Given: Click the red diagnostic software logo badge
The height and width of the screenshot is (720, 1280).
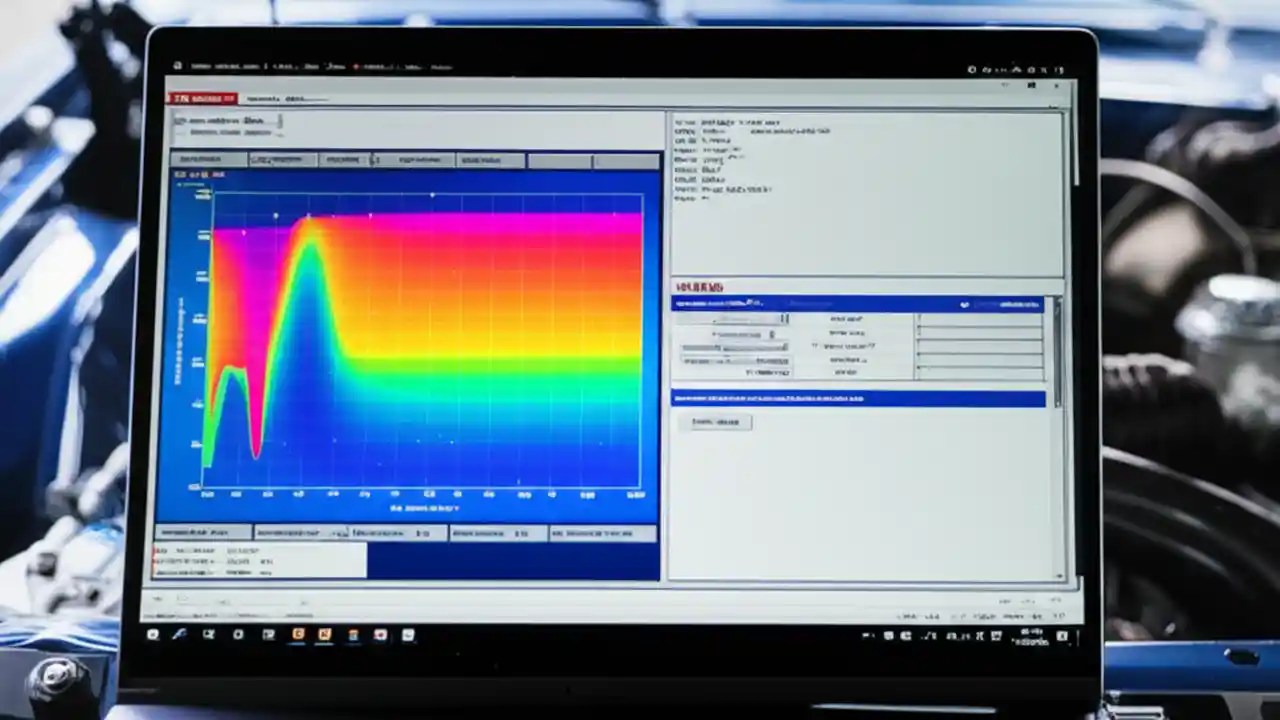Looking at the screenshot, I should pos(200,99).
